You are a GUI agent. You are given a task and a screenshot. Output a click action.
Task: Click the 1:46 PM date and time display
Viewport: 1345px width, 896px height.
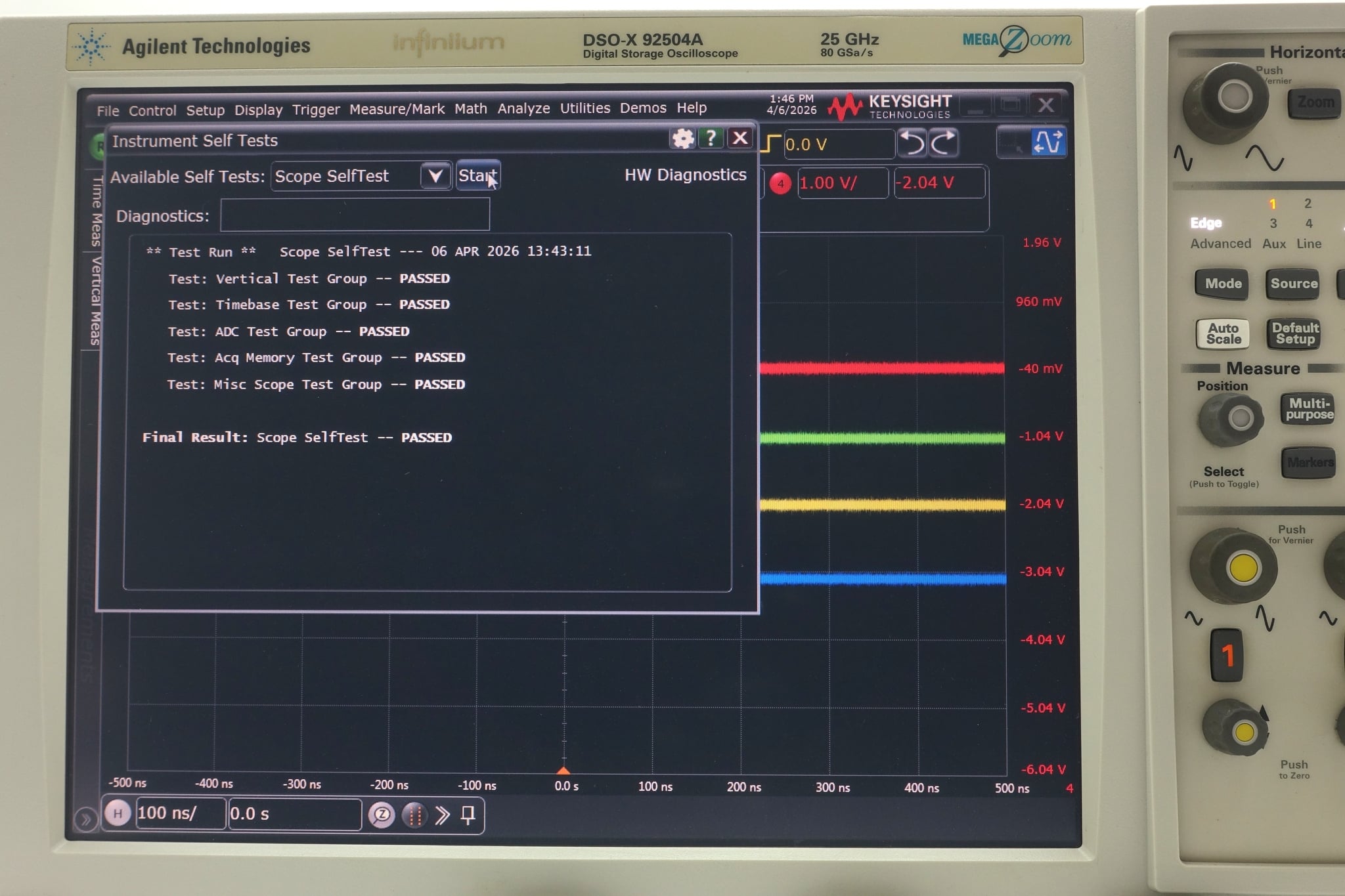tap(791, 104)
